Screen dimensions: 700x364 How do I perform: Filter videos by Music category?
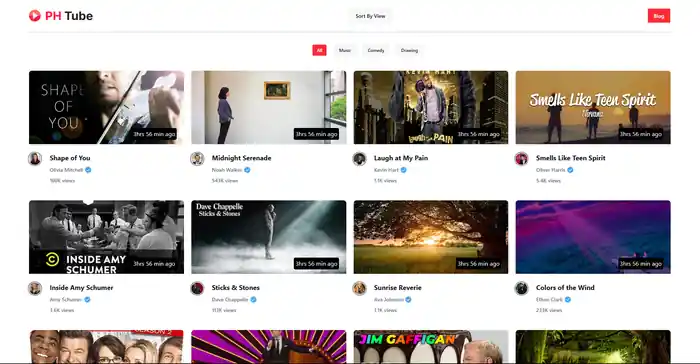coord(345,50)
